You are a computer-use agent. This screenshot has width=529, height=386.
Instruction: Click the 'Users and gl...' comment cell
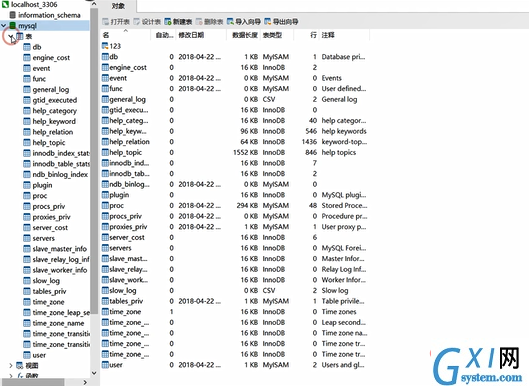[343, 365]
